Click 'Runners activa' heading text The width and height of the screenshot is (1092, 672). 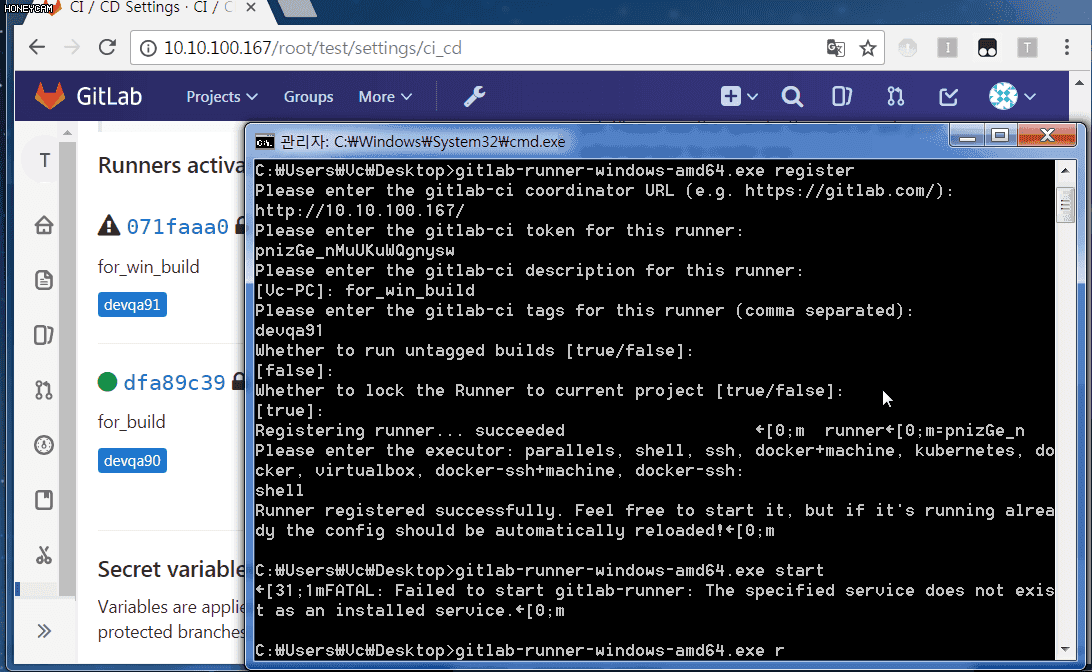point(171,165)
